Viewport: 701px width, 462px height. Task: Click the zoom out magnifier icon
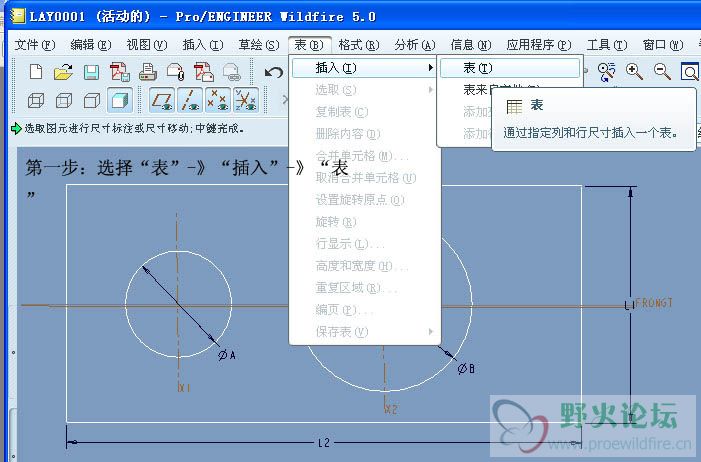[662, 72]
